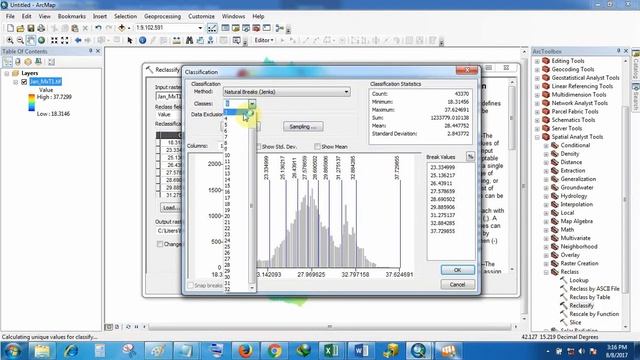Create a new map document icon
Viewport: 640px width, 360px height.
pyautogui.click(x=10, y=28)
